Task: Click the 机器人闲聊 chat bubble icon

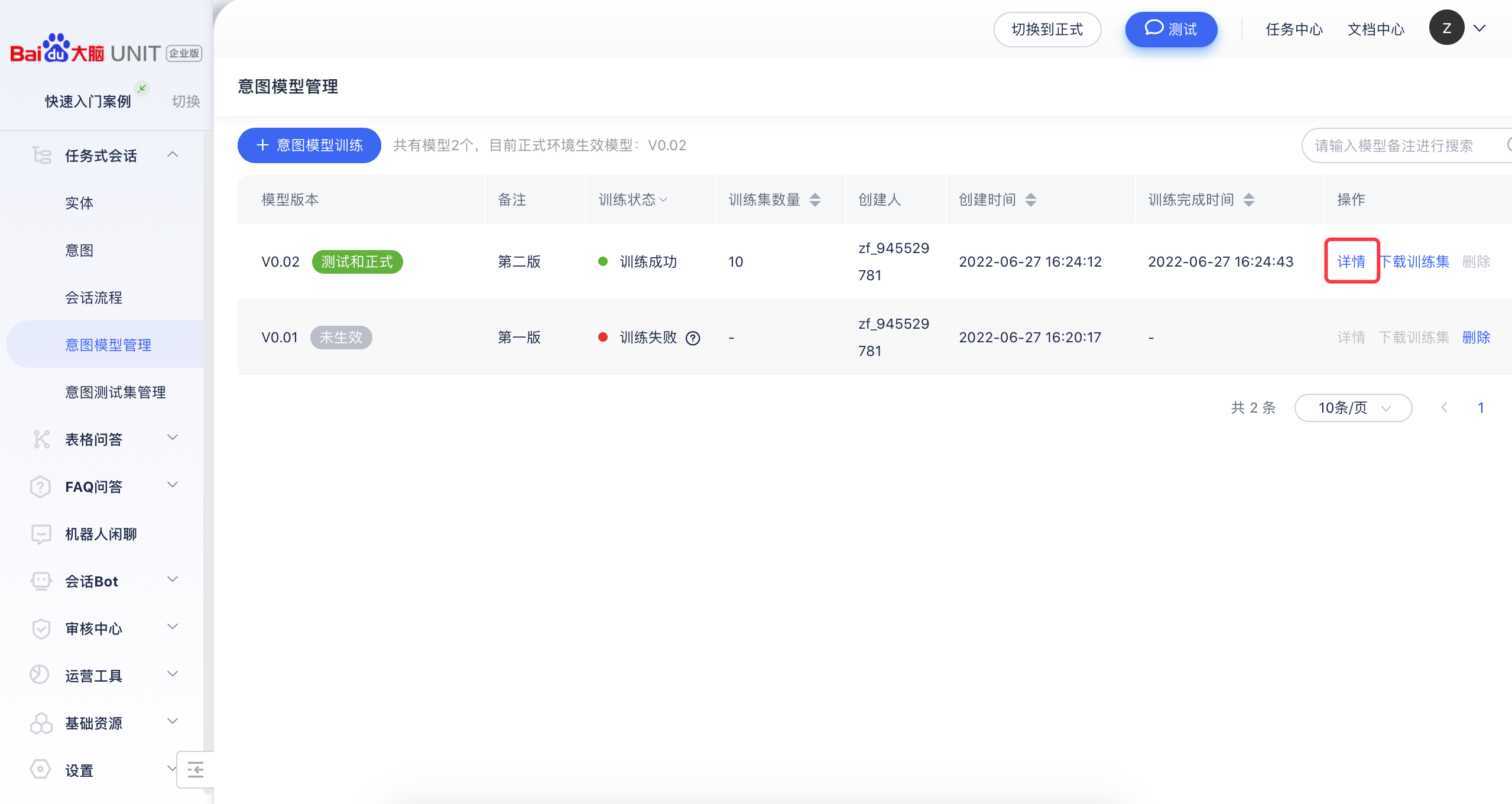Action: (41, 534)
